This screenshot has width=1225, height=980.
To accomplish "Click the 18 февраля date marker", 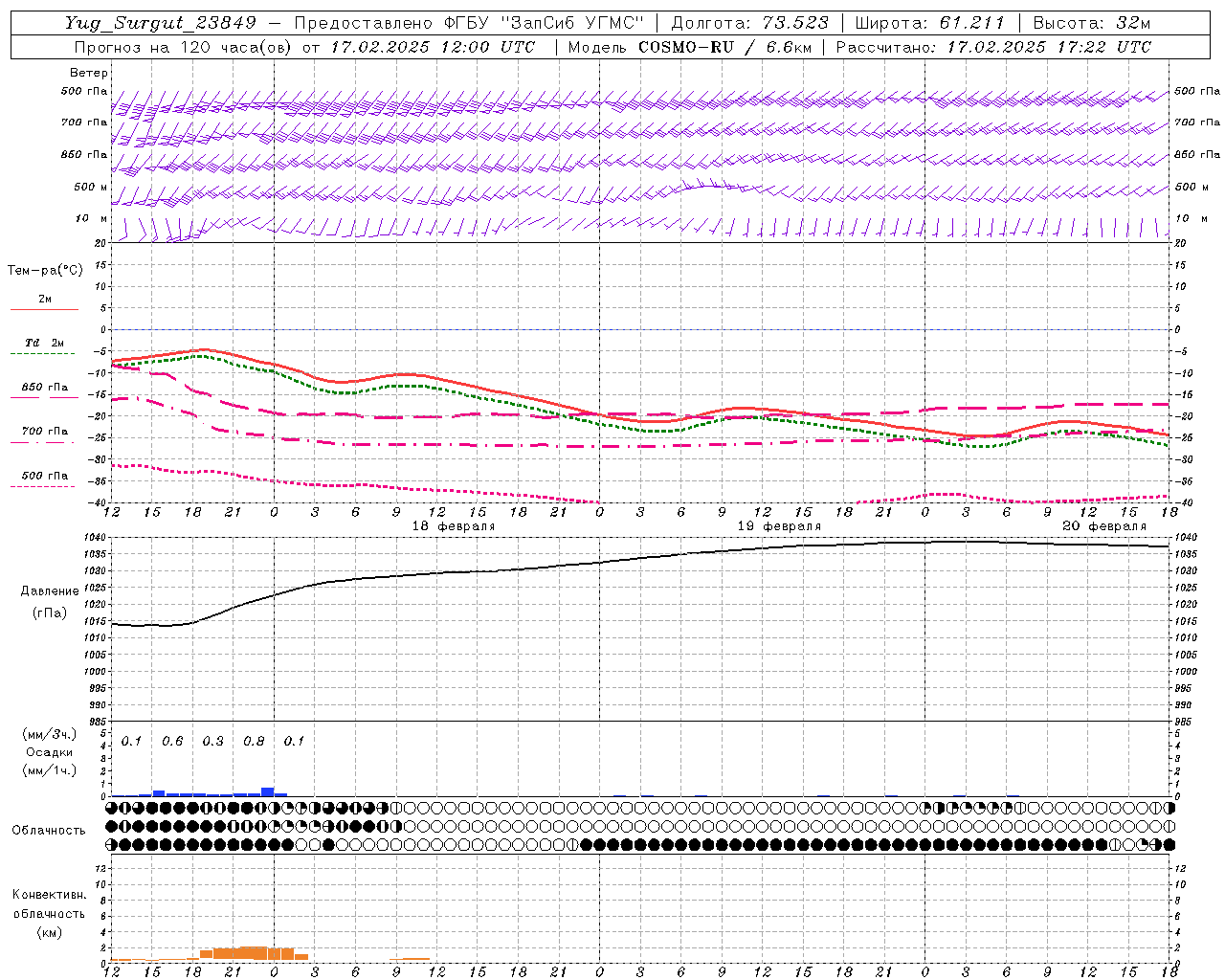I will 454,526.
